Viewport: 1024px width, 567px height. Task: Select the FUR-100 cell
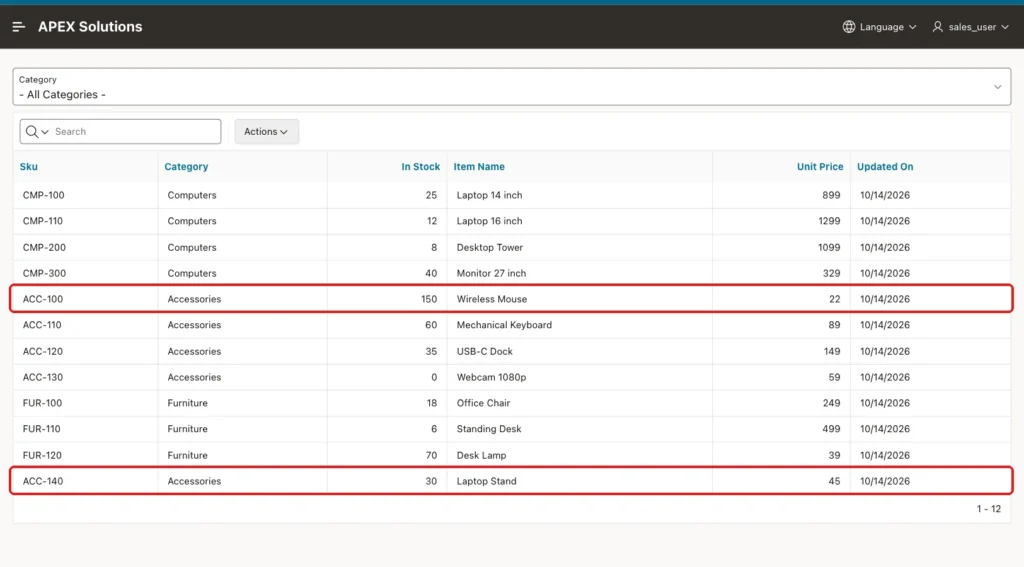click(x=86, y=403)
